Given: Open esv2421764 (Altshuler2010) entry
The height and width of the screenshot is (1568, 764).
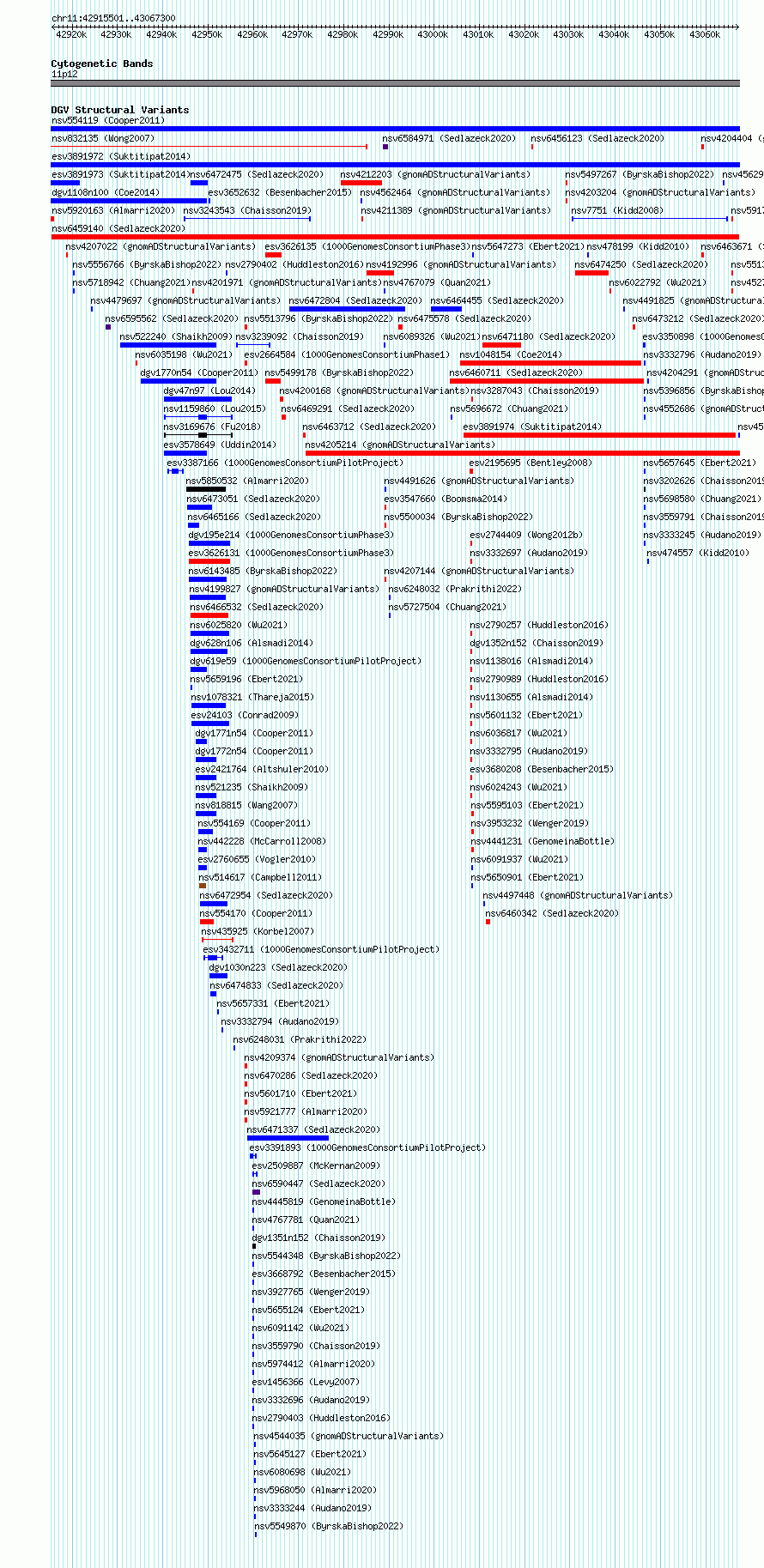Looking at the screenshot, I should (262, 770).
